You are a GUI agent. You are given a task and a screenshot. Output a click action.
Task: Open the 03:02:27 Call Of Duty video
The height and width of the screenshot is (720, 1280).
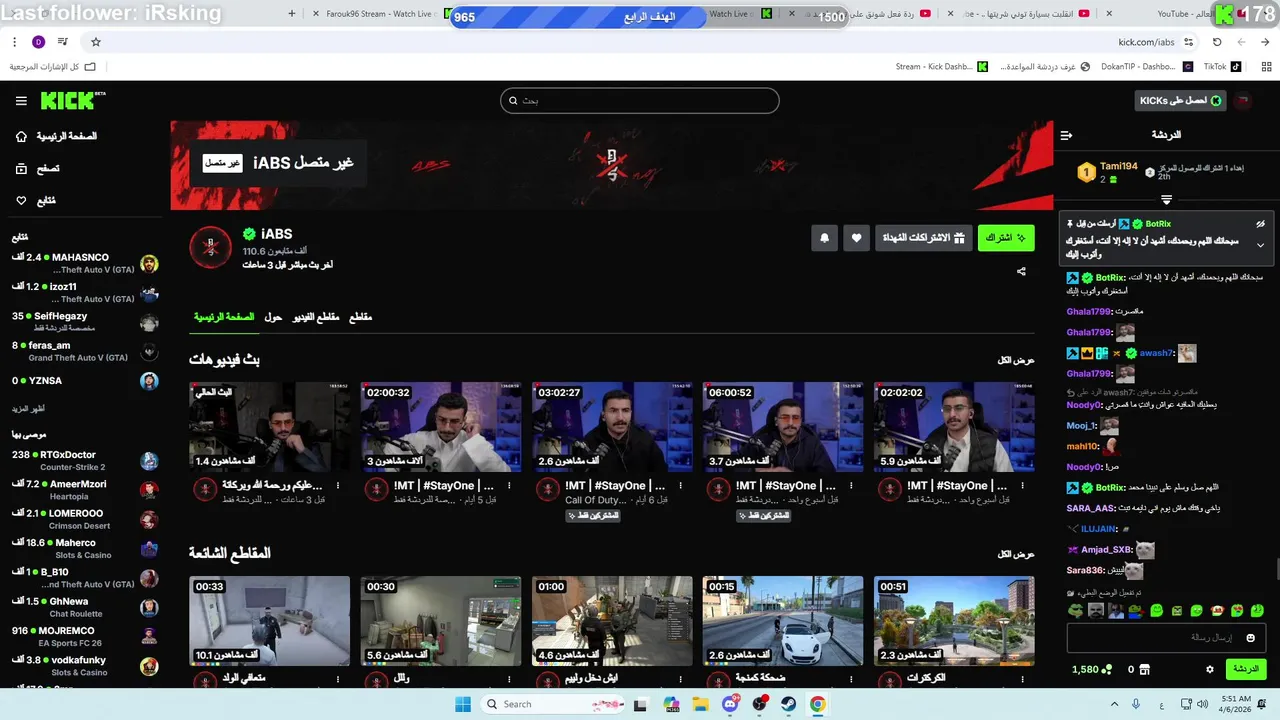coord(612,427)
